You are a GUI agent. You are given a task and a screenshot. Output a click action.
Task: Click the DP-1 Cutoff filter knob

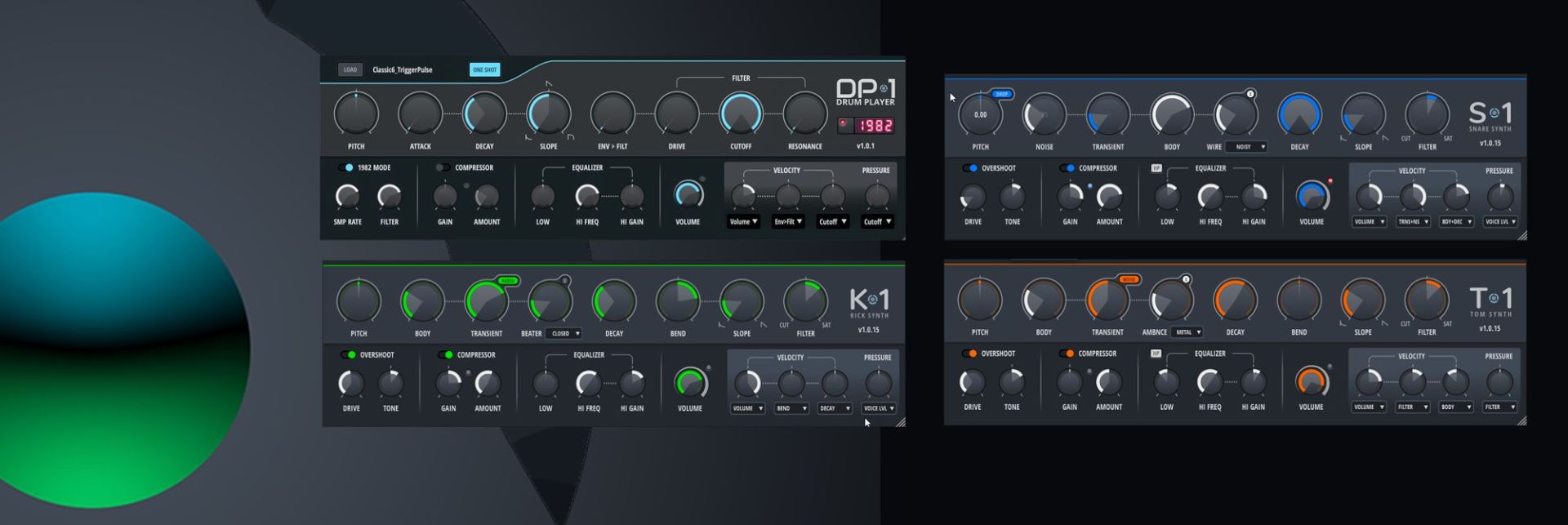tap(741, 114)
